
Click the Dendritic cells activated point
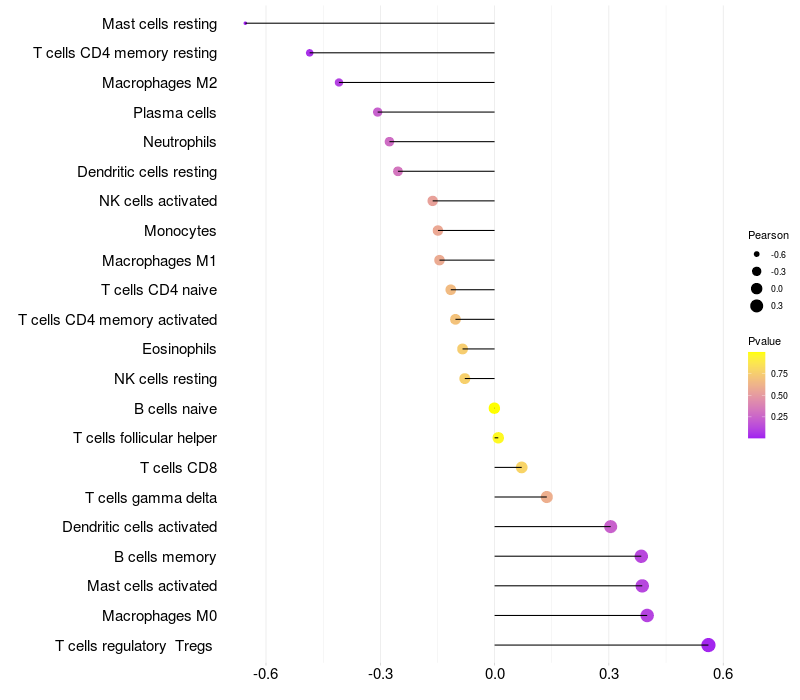[x=611, y=527]
